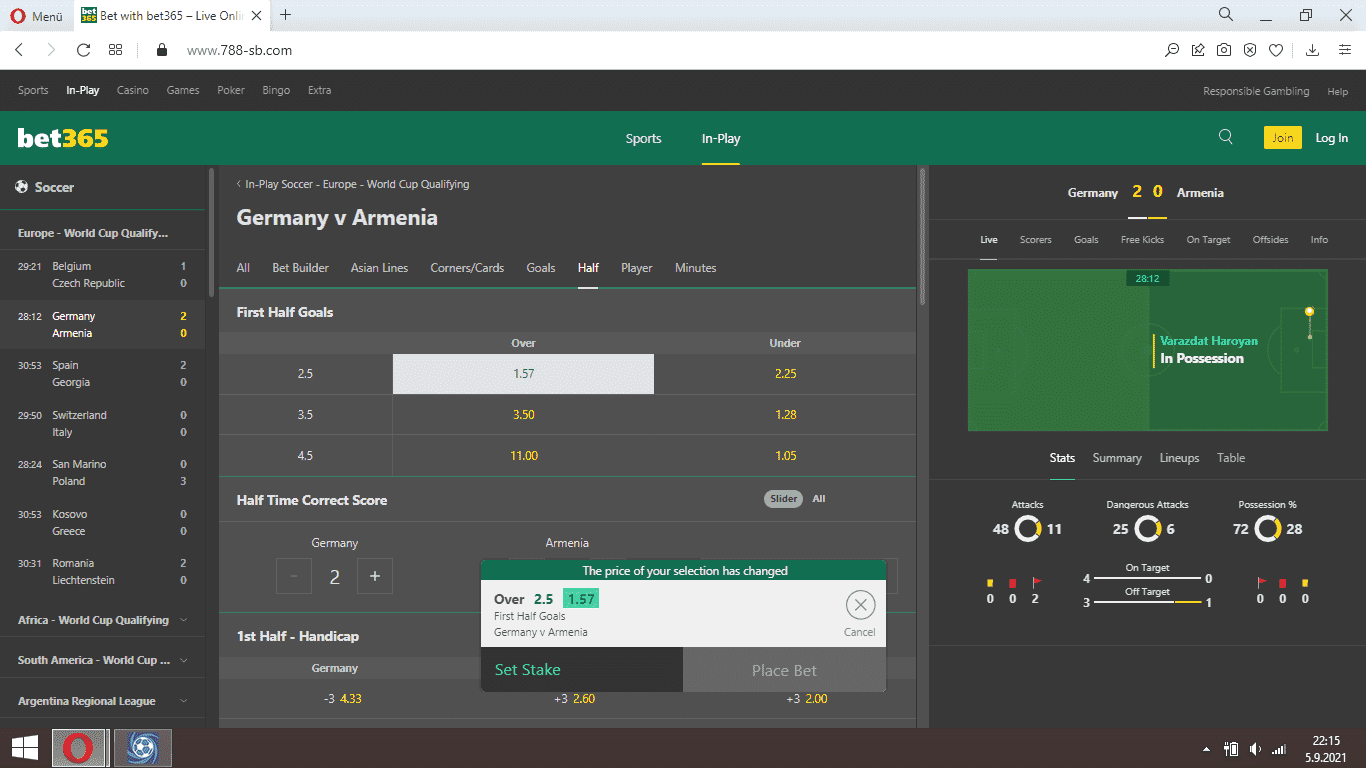Enable Slider view for correct score
Image resolution: width=1366 pixels, height=768 pixels.
click(784, 499)
